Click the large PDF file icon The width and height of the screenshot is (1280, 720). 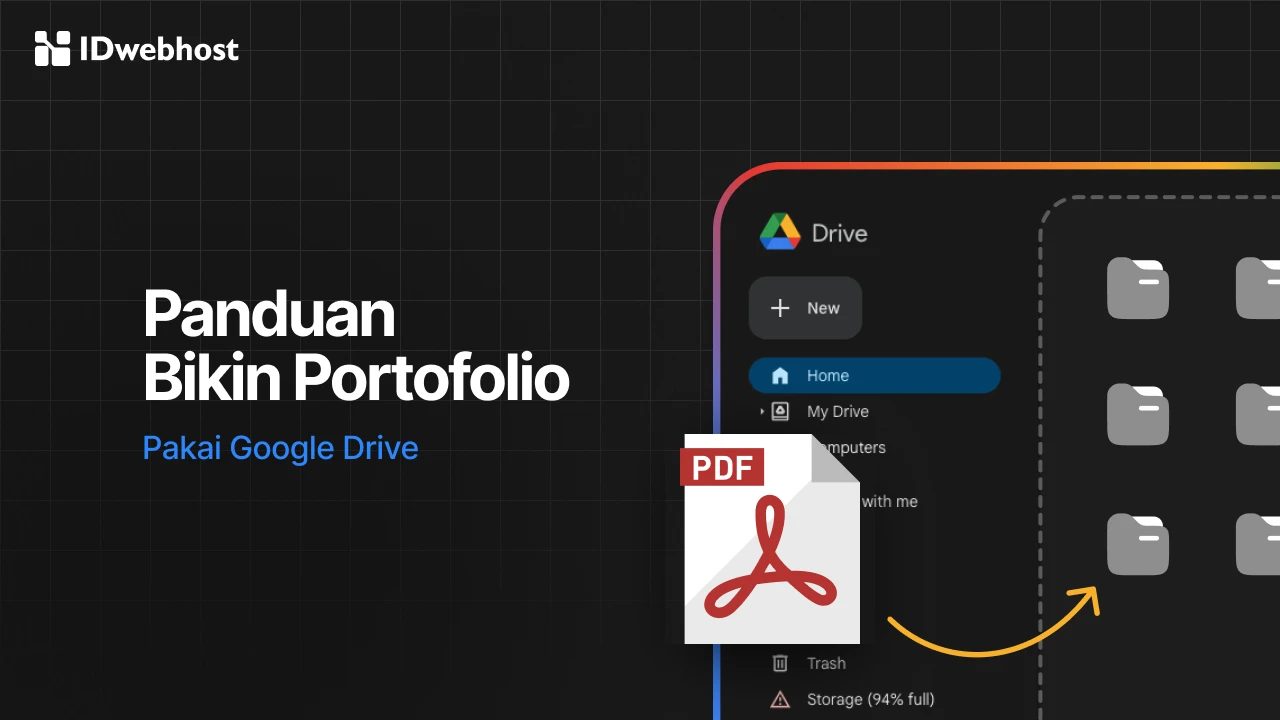[x=771, y=538]
